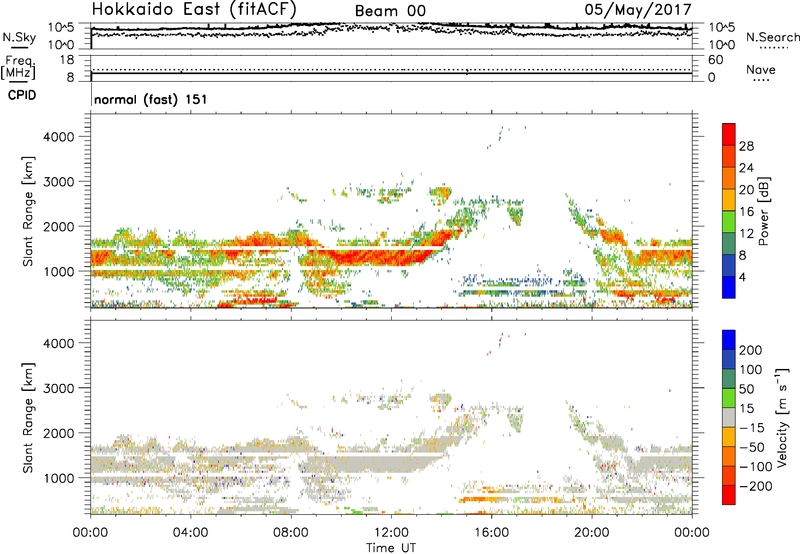Click the '4000' tick on power panel axis
Viewport: 800px width, 554px height.
click(x=59, y=137)
